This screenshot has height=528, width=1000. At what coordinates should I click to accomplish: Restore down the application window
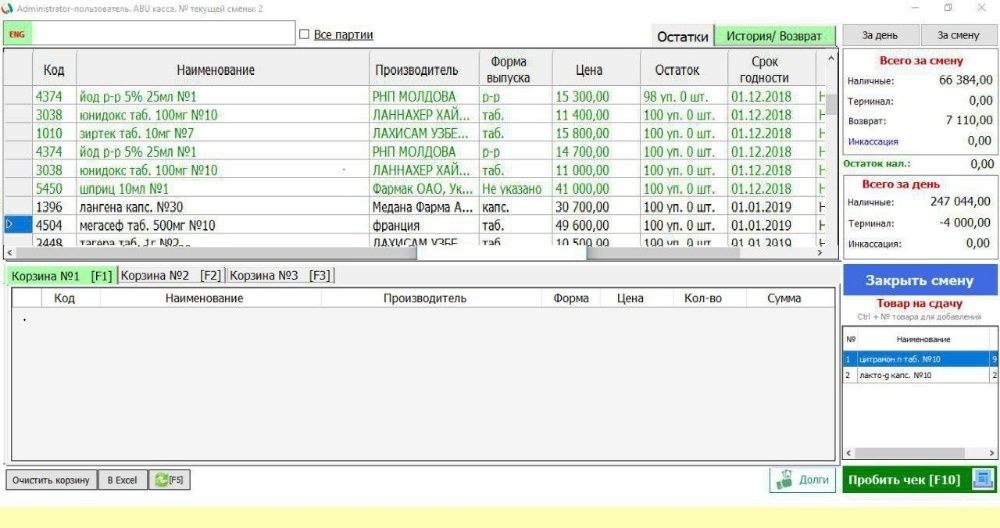948,8
